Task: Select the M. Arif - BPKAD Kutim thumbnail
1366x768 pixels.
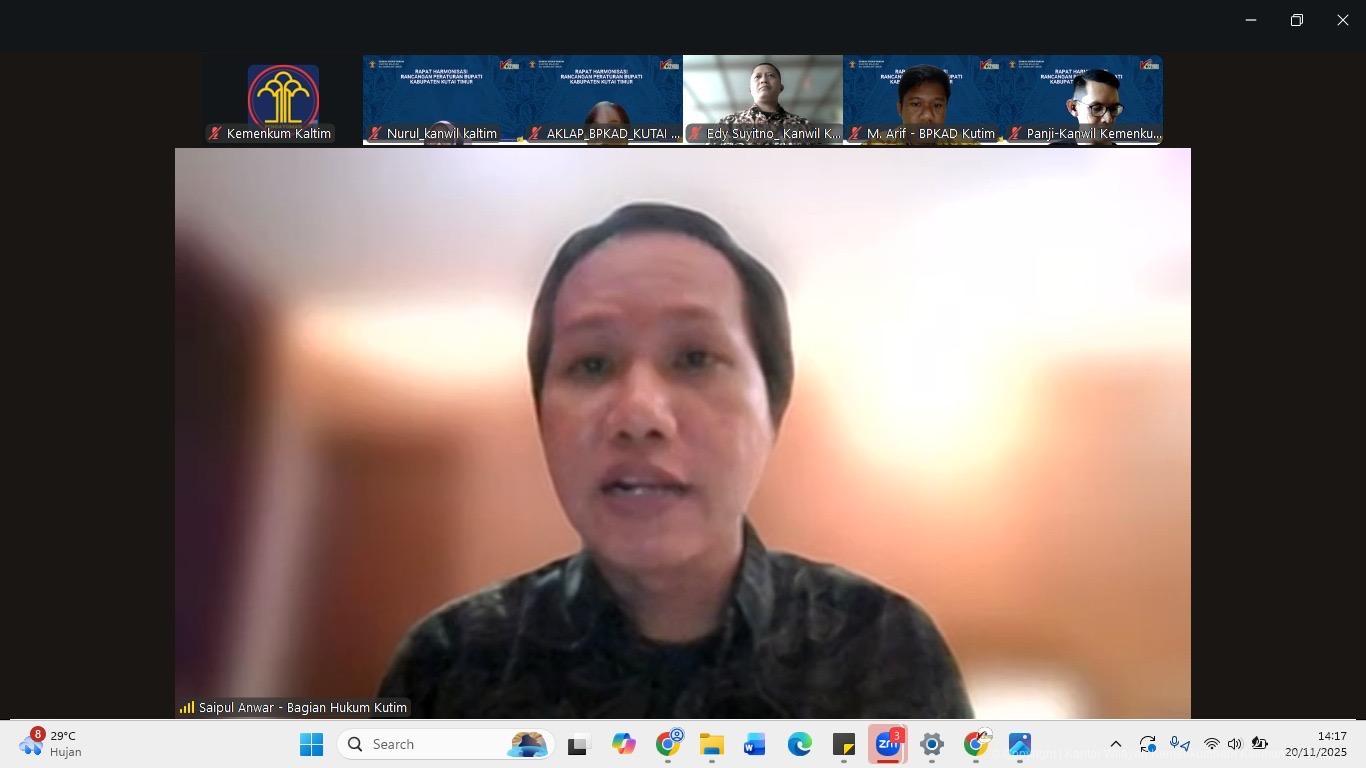Action: pos(923,100)
